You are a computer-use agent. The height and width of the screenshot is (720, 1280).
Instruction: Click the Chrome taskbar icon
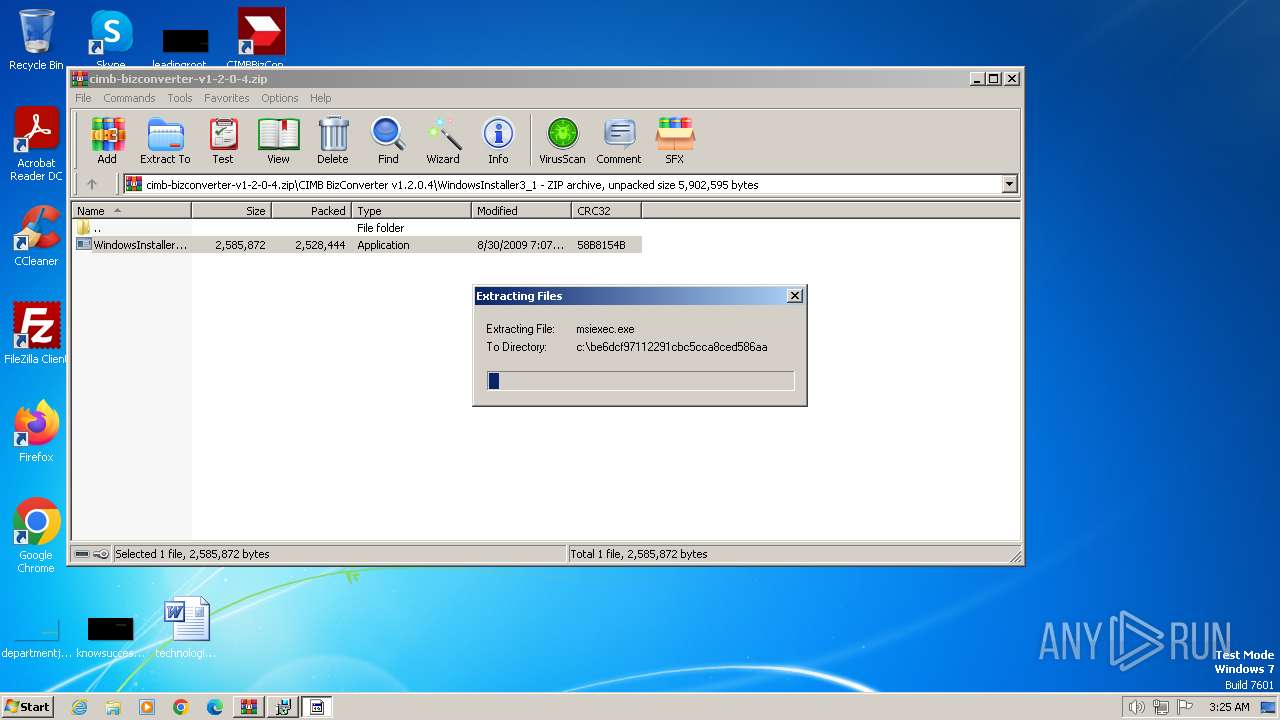click(x=181, y=707)
